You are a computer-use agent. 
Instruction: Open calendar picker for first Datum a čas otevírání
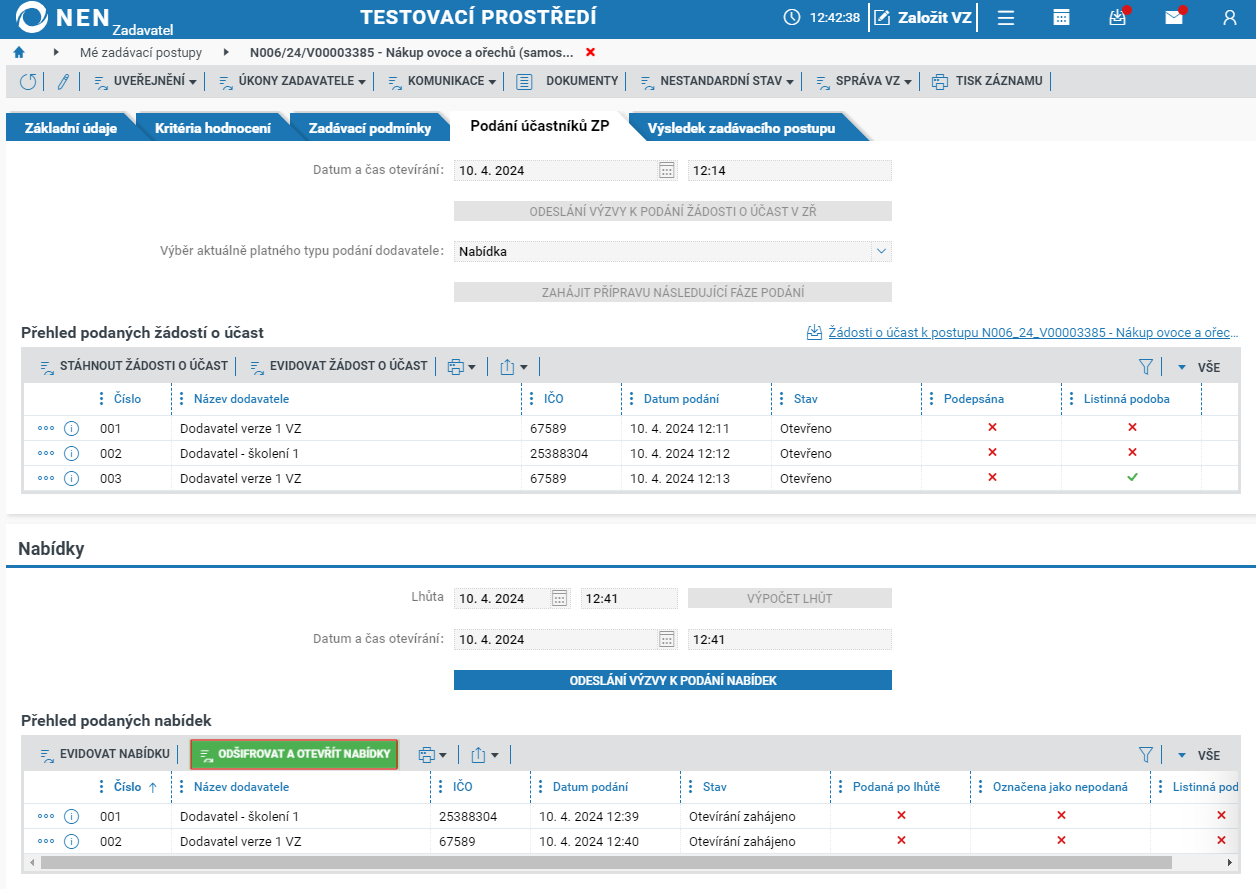pos(667,171)
